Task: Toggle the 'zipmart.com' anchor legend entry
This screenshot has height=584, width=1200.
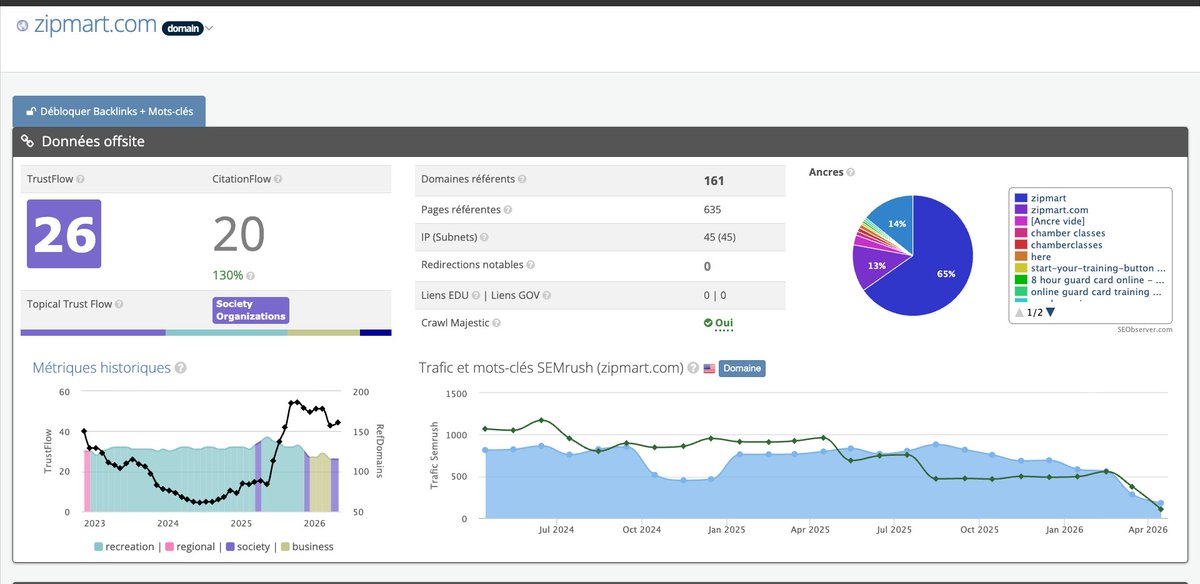Action: pos(1052,210)
